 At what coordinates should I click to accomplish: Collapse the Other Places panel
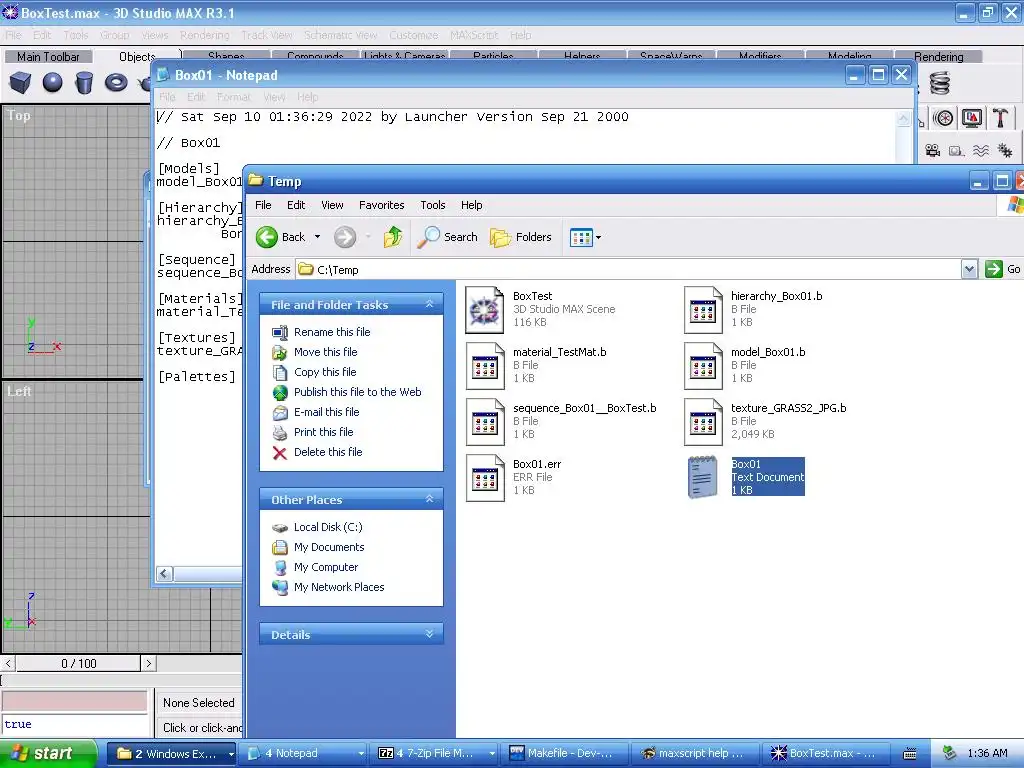(x=429, y=499)
